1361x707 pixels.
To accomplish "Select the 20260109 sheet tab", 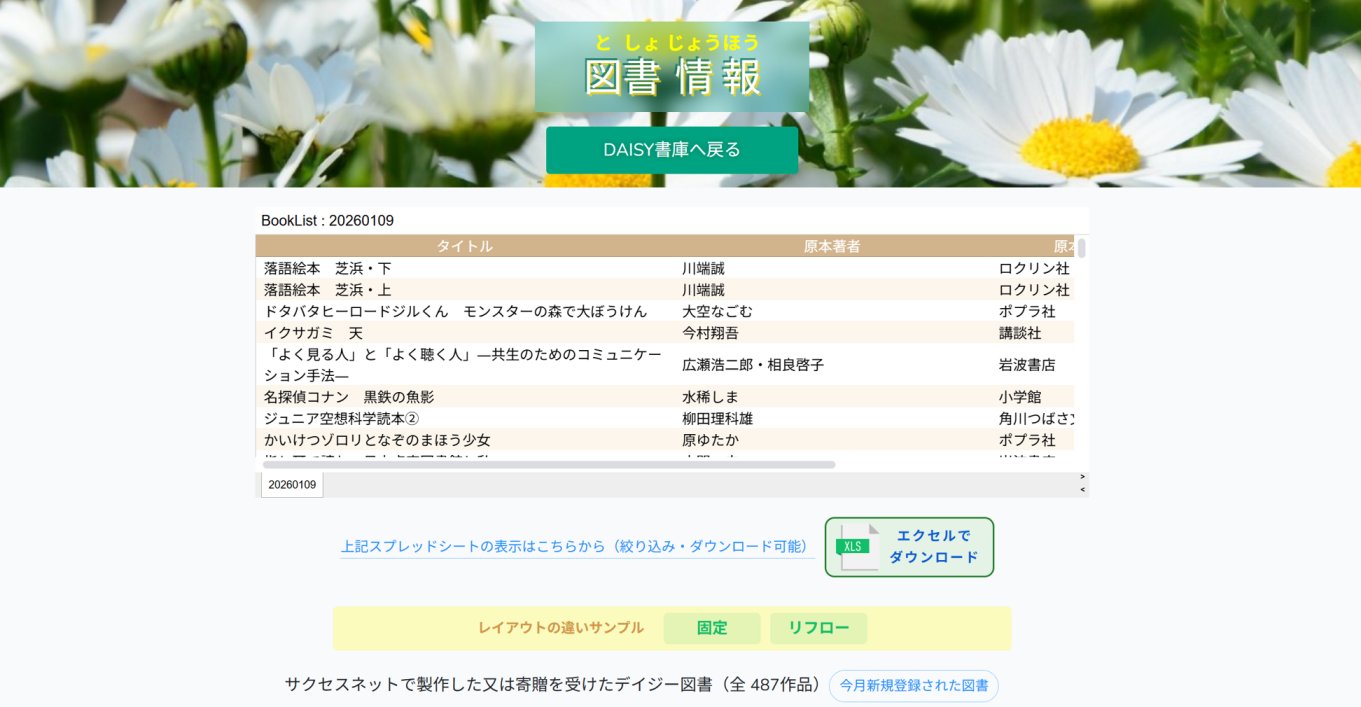I will pyautogui.click(x=292, y=485).
